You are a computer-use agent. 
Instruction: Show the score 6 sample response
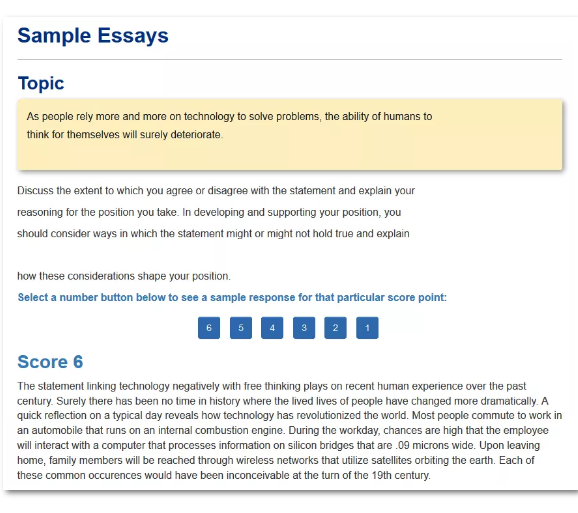(x=209, y=328)
